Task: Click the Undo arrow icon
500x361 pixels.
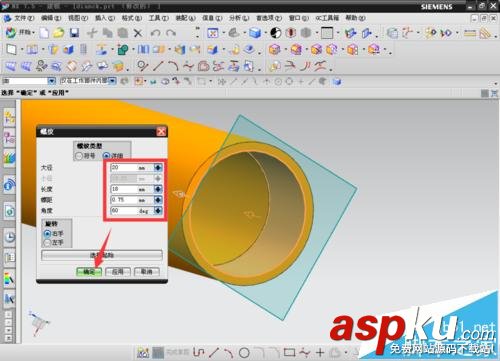Action: click(x=155, y=33)
